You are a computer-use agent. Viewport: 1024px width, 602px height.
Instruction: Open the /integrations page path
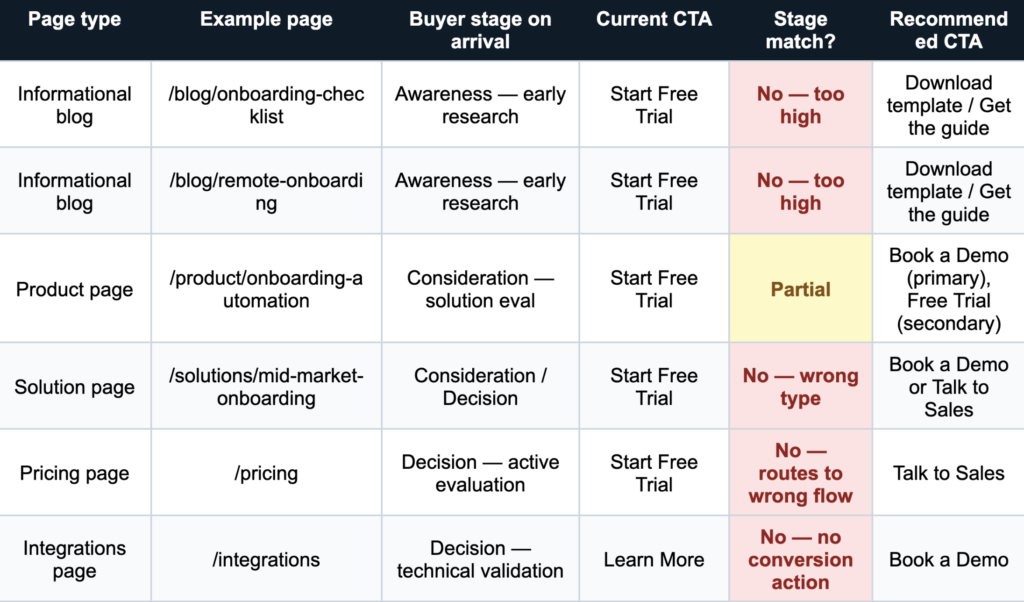[266, 559]
